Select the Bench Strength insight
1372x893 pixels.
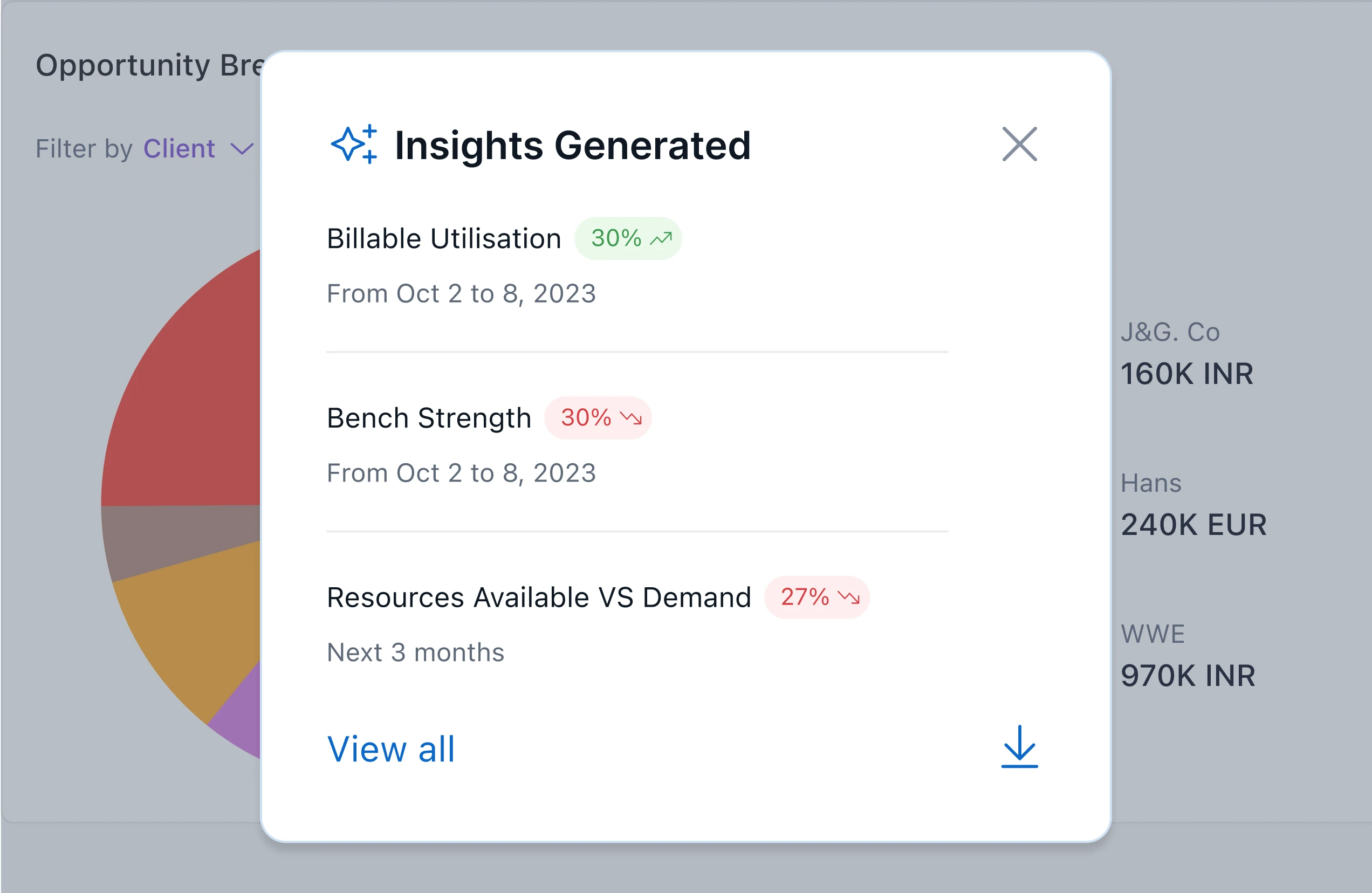429,418
